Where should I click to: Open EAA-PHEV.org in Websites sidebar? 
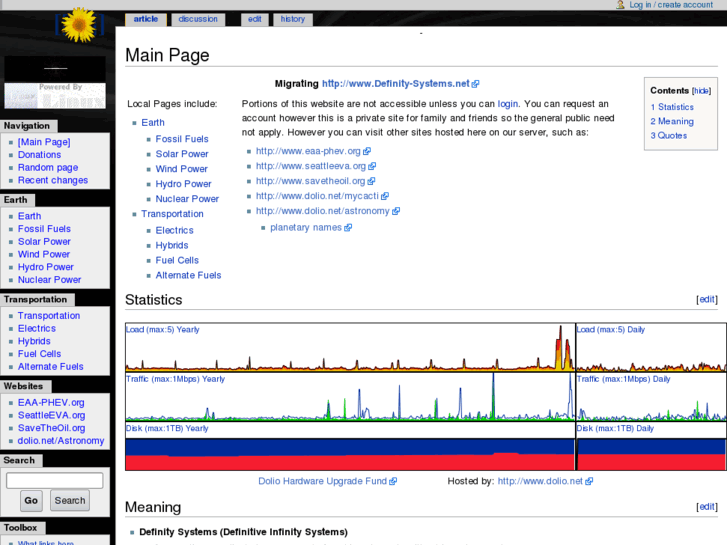[x=51, y=403]
